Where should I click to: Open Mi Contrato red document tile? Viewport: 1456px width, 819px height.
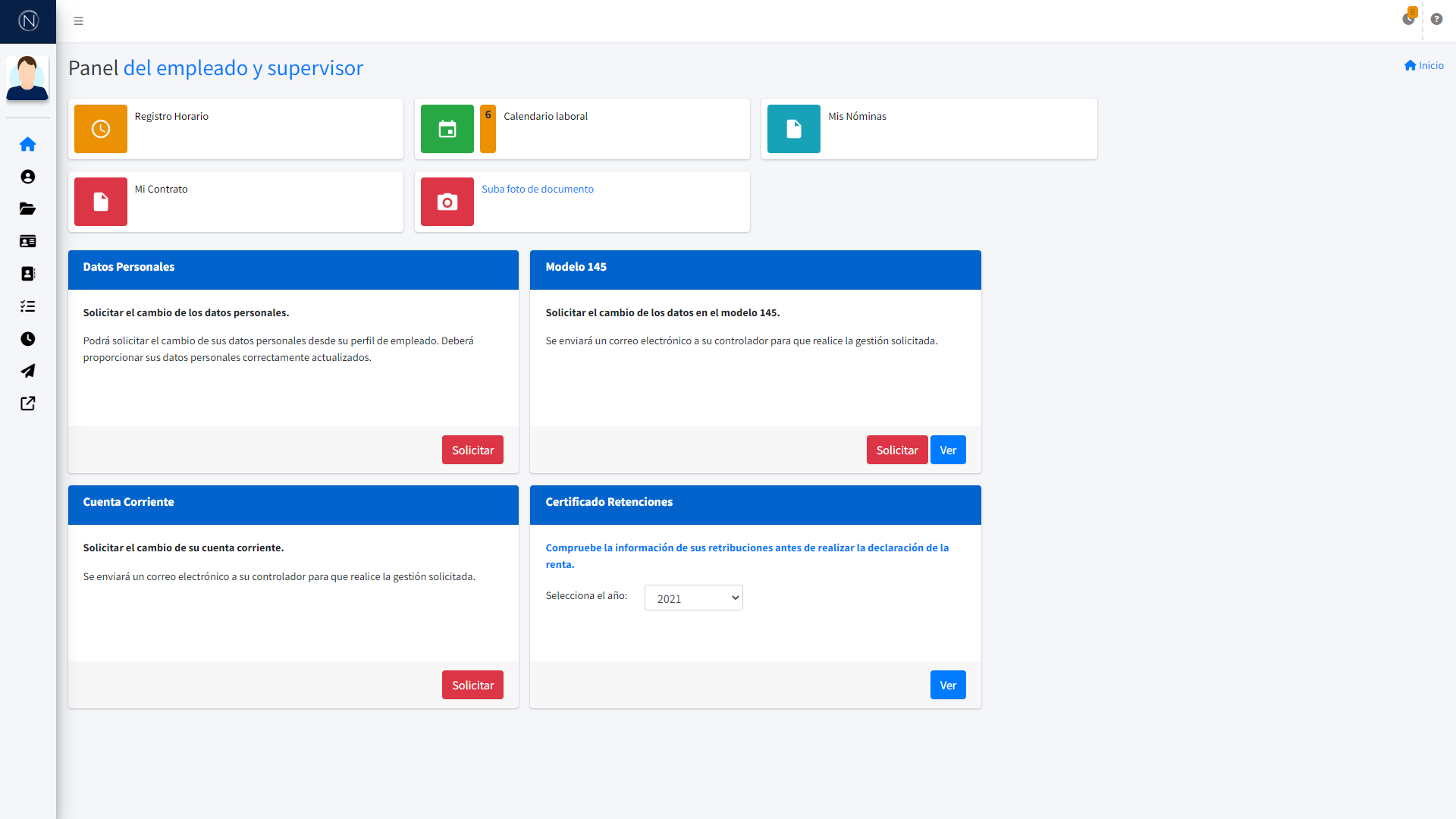coord(101,202)
